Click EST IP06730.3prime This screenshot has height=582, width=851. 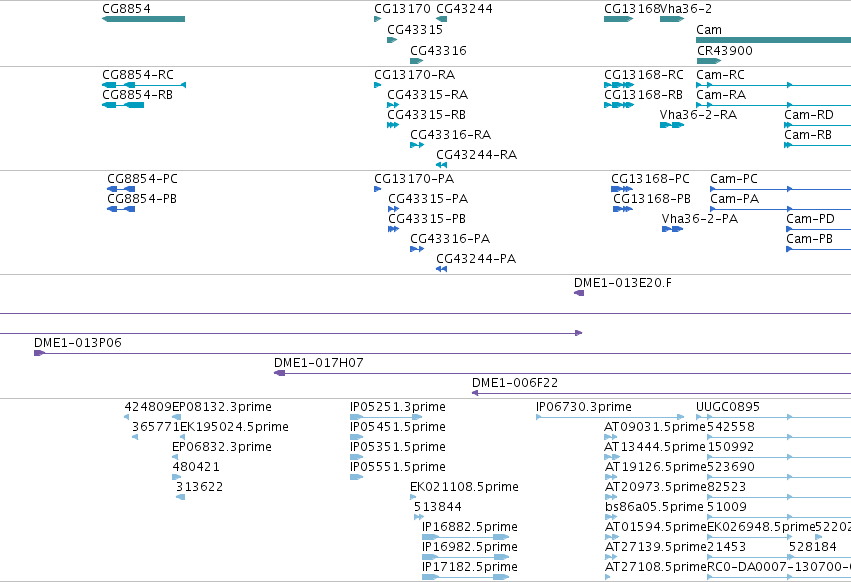584,407
